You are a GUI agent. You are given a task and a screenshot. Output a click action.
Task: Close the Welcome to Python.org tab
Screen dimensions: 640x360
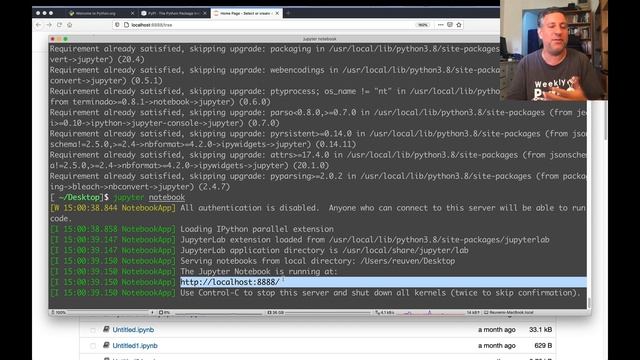click(132, 13)
